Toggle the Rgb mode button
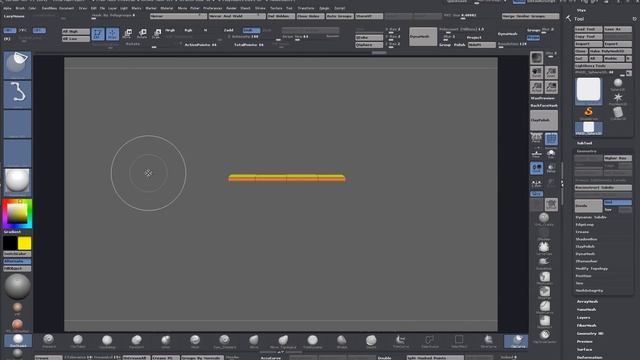Viewport: 640px width, 360px height. [x=188, y=30]
